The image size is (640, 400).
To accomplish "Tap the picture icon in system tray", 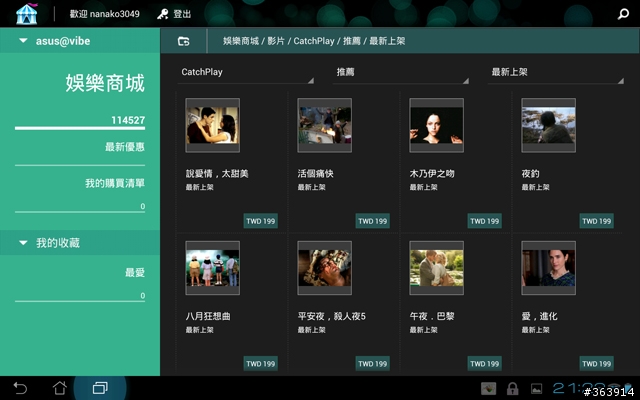I will click(x=536, y=389).
